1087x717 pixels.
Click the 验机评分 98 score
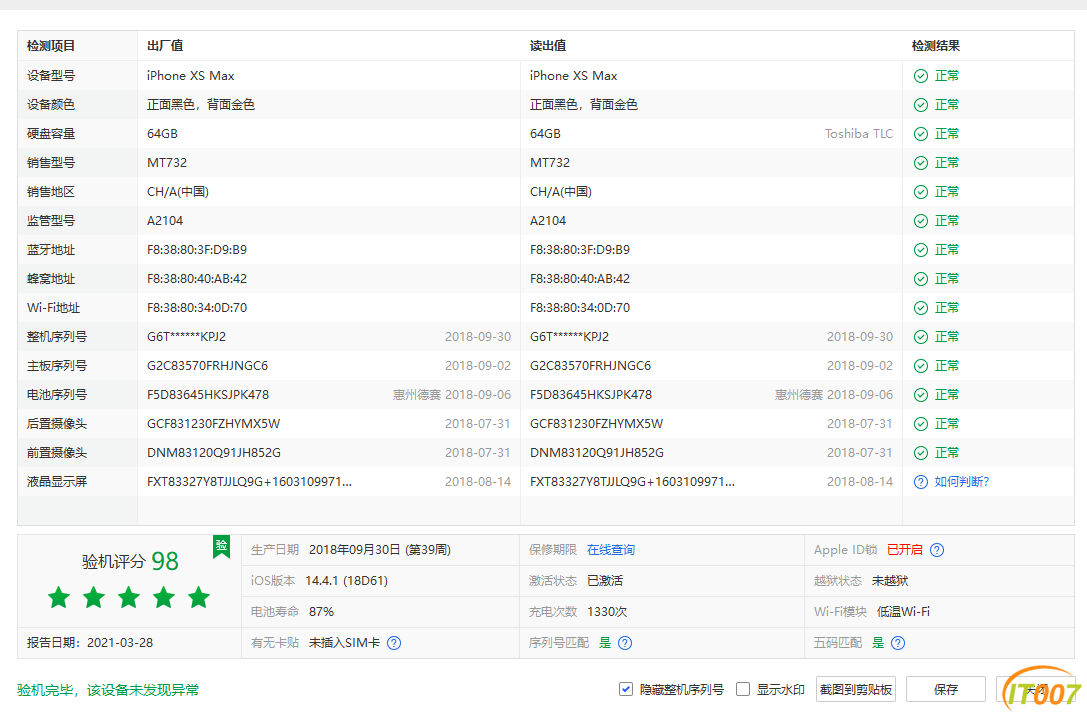[130, 561]
